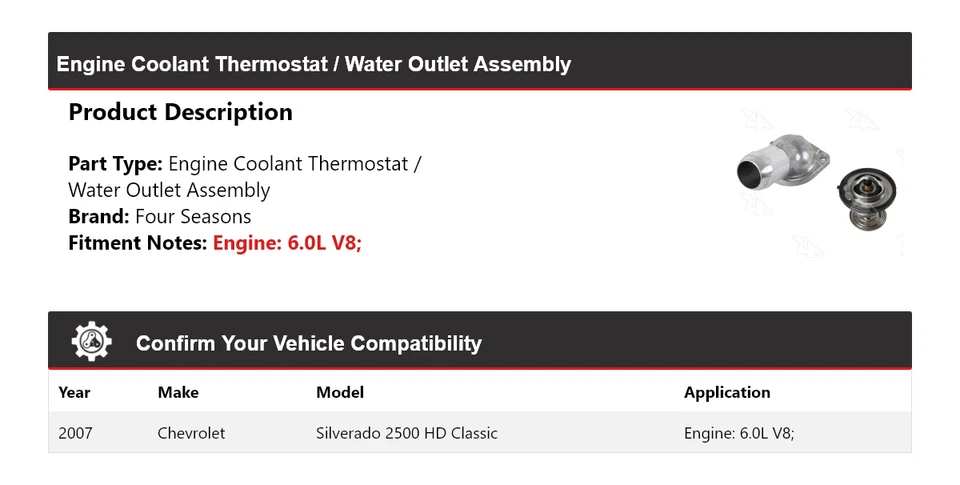Select the Product Description heading
The width and height of the screenshot is (960, 485).
pos(180,112)
